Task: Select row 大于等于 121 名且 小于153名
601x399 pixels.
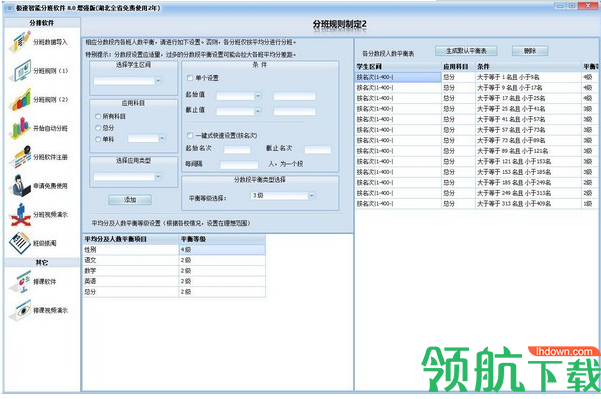Action: tap(475, 161)
